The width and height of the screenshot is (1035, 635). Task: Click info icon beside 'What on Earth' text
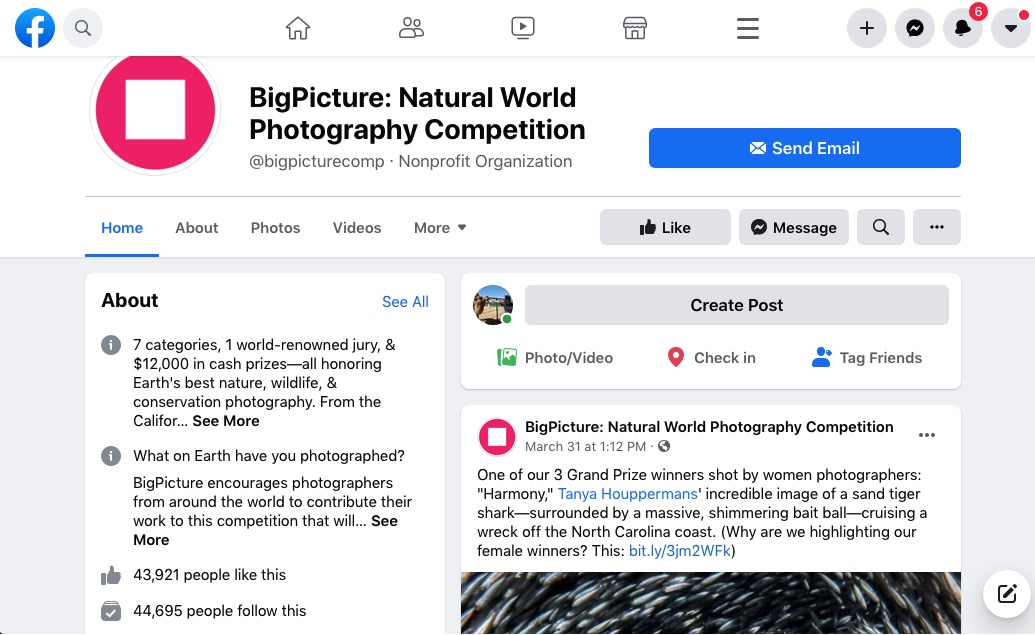[x=111, y=456]
